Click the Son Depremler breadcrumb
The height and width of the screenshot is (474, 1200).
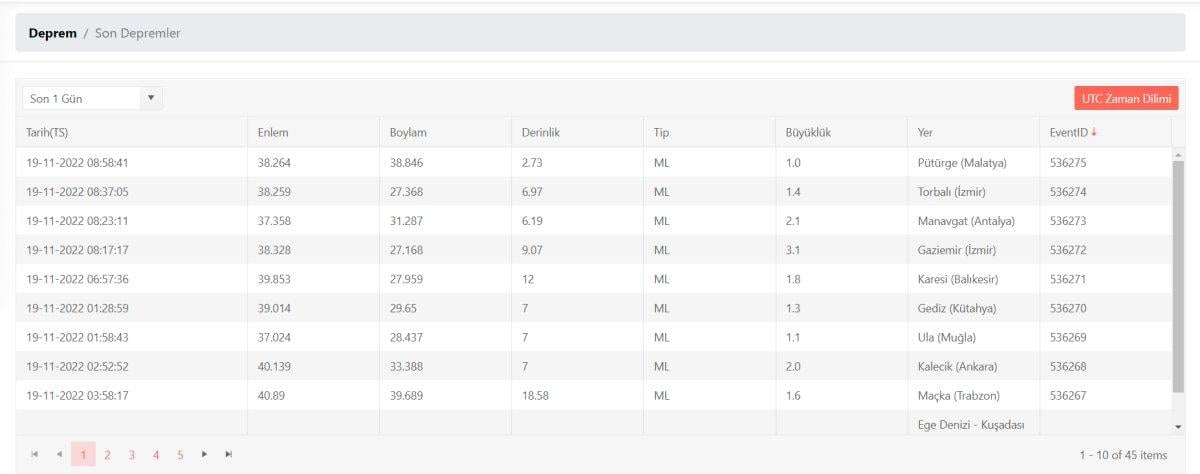pyautogui.click(x=137, y=33)
